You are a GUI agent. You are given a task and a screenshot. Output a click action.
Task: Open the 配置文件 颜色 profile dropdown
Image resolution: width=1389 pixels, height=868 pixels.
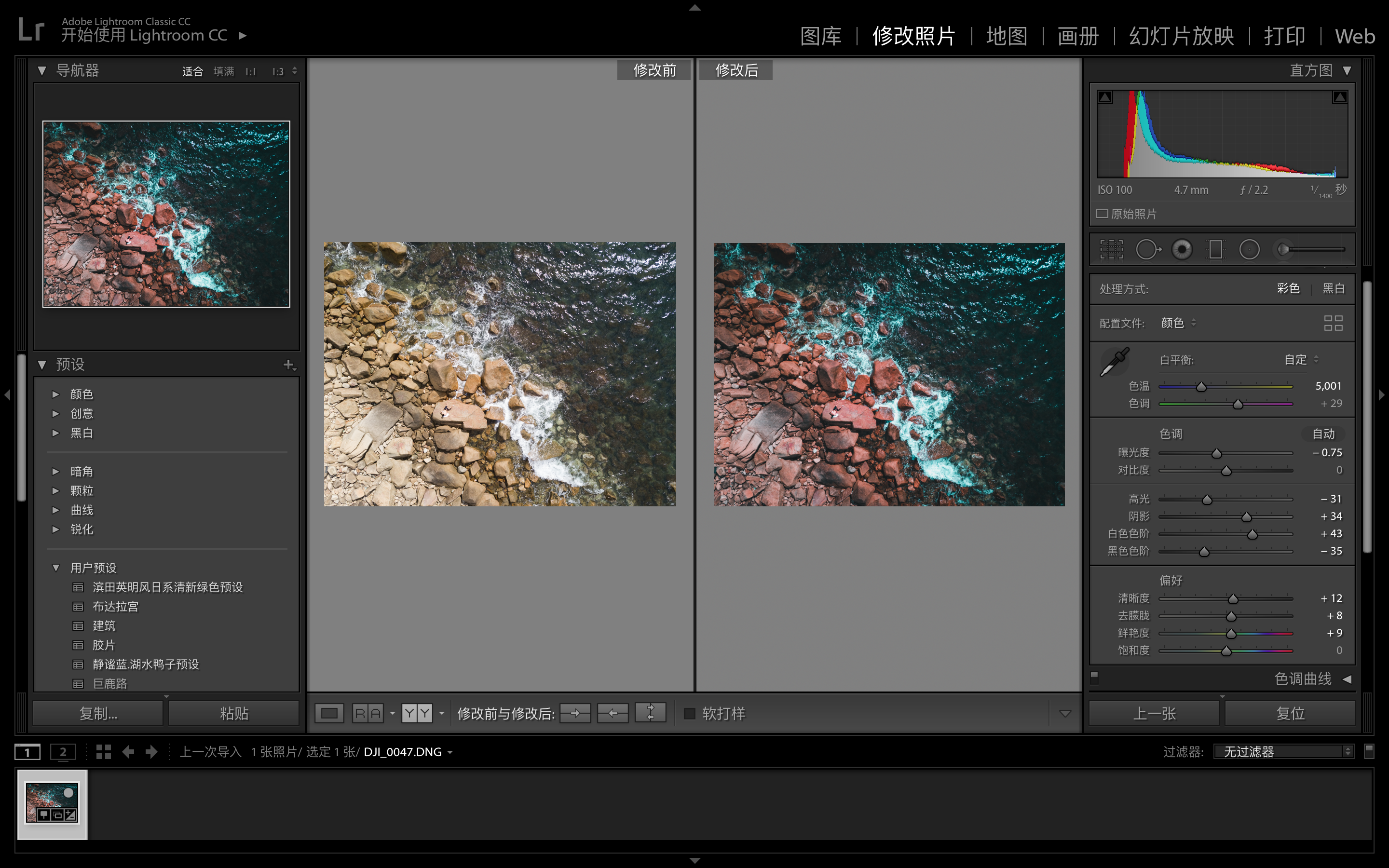point(1178,323)
